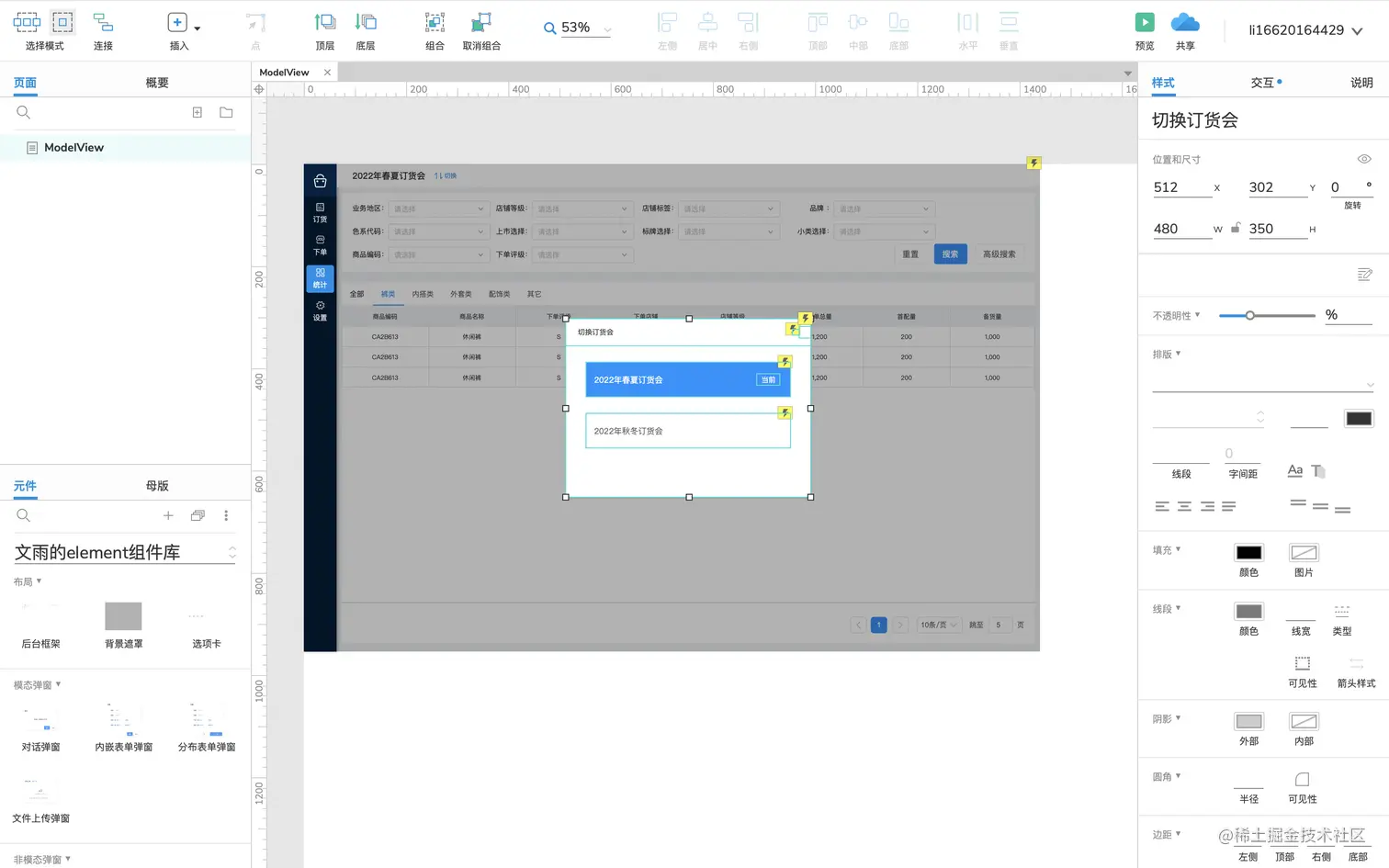Select the intersected selection mode icon

tap(27, 22)
